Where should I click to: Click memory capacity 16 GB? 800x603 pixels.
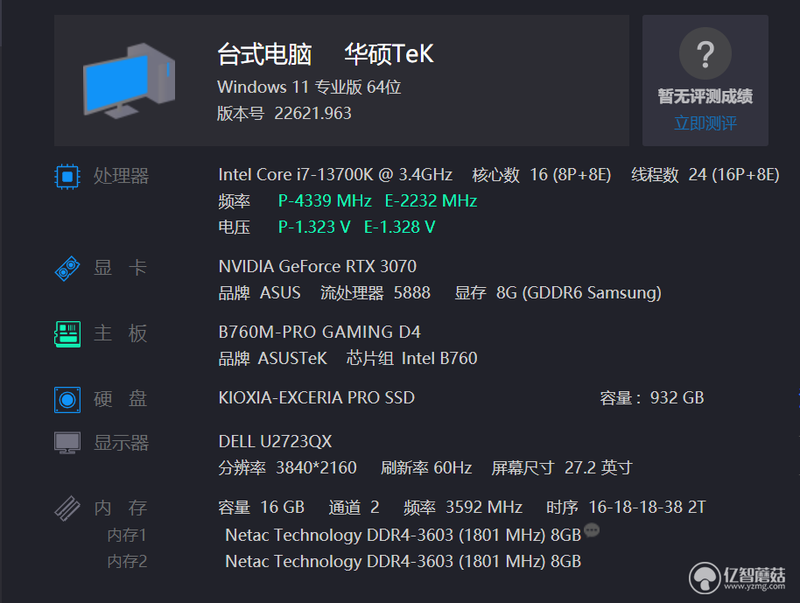click(x=282, y=507)
